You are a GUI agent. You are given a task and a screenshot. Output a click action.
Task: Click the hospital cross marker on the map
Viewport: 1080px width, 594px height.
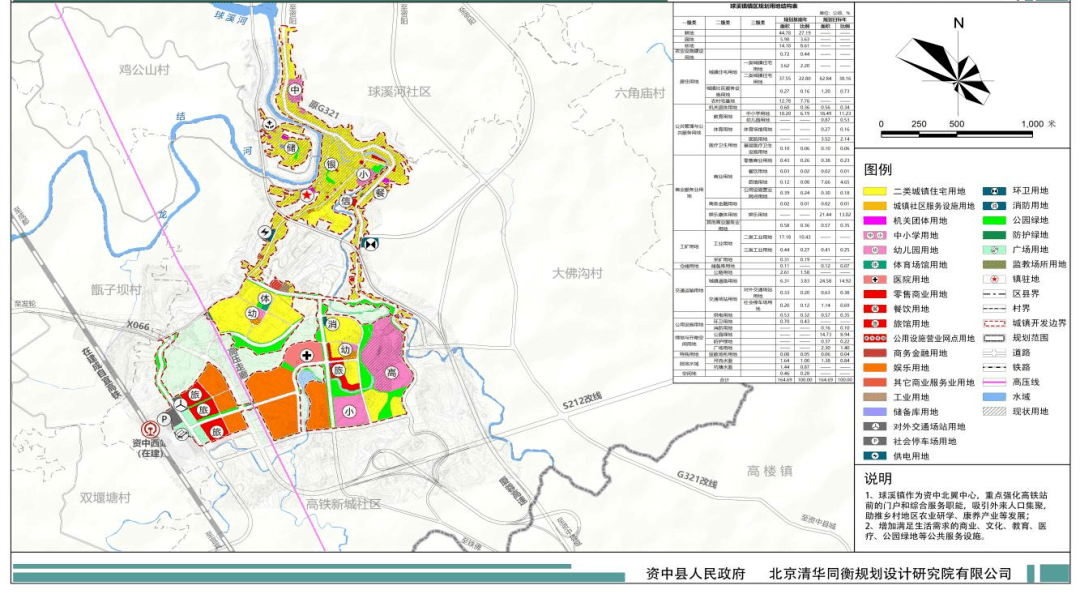pos(307,356)
